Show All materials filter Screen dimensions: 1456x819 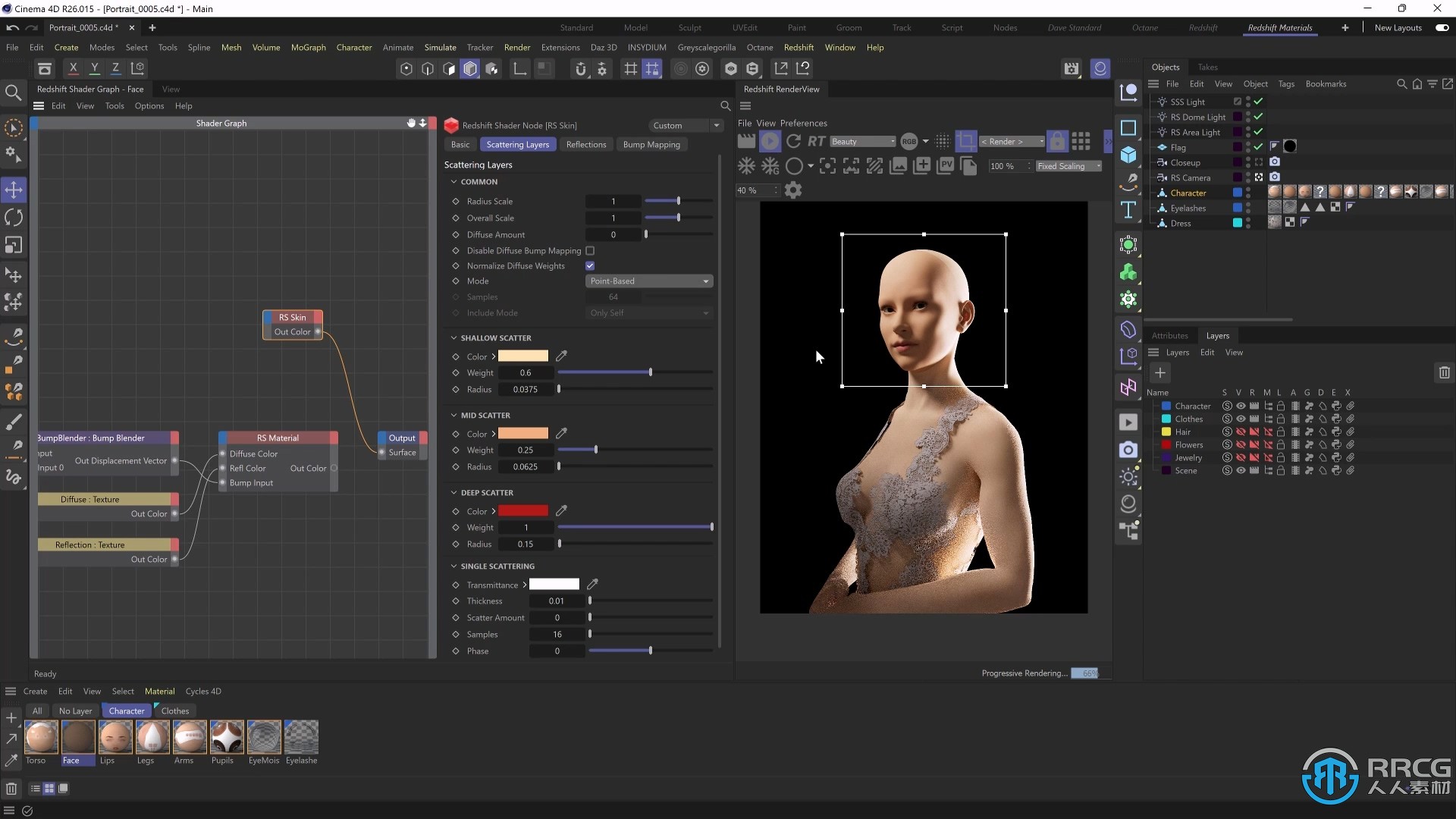point(37,711)
